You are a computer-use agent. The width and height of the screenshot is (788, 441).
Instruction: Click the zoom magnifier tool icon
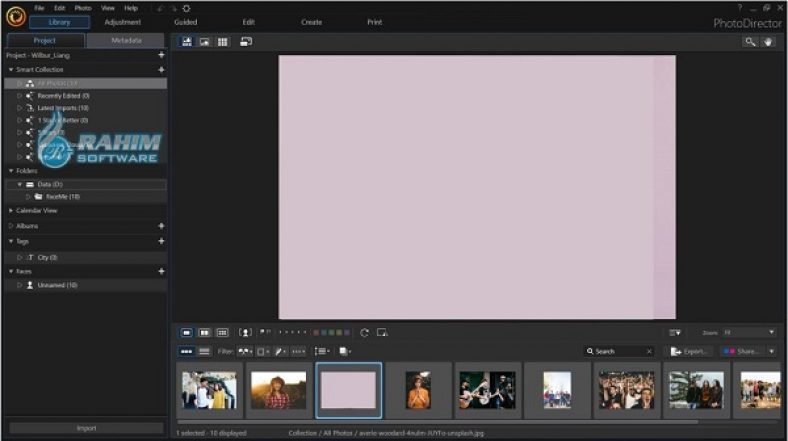tap(750, 42)
